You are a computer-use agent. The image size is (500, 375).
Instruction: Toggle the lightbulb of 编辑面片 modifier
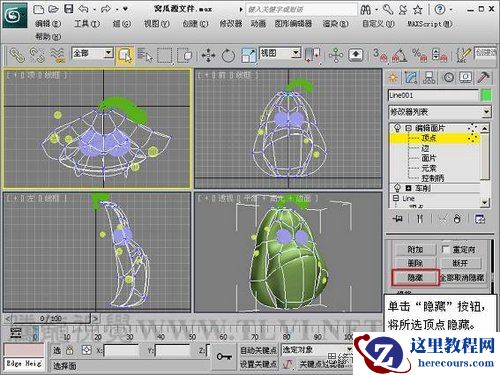coord(397,128)
